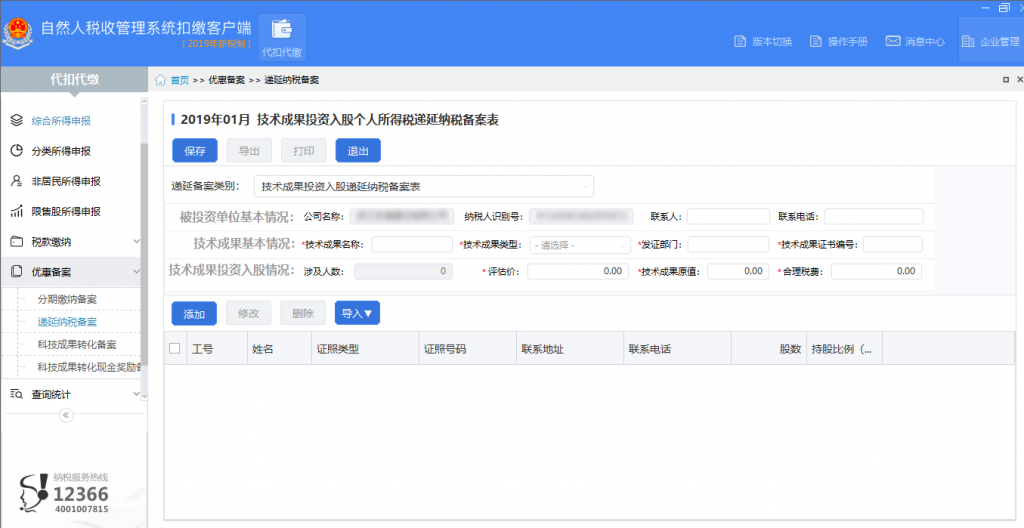Image resolution: width=1024 pixels, height=528 pixels.
Task: Open the 导入 dropdown button
Action: pos(357,313)
